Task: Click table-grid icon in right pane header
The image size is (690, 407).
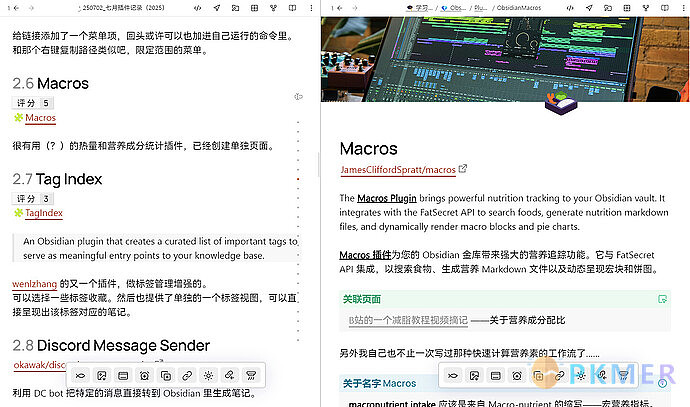Action: tap(627, 8)
